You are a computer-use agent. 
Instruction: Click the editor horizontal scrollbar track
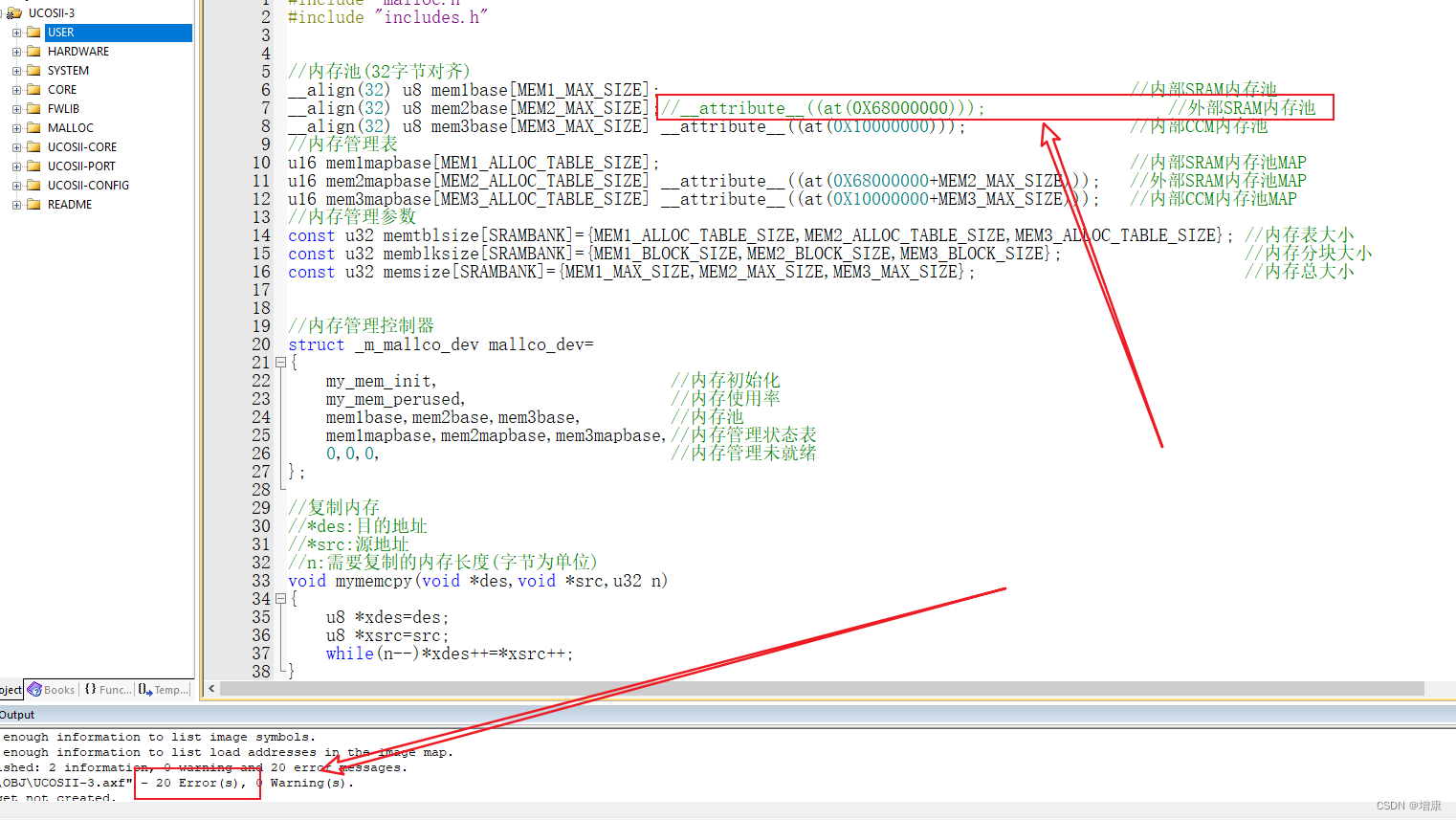823,689
